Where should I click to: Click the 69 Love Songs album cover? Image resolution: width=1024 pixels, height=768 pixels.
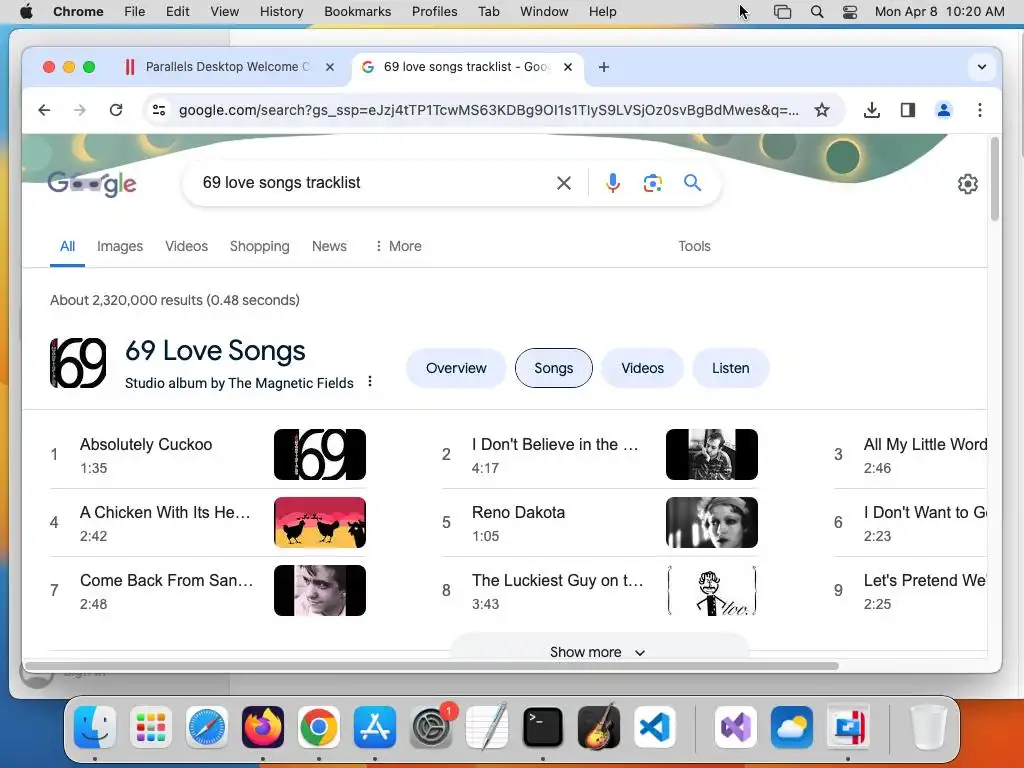(78, 363)
